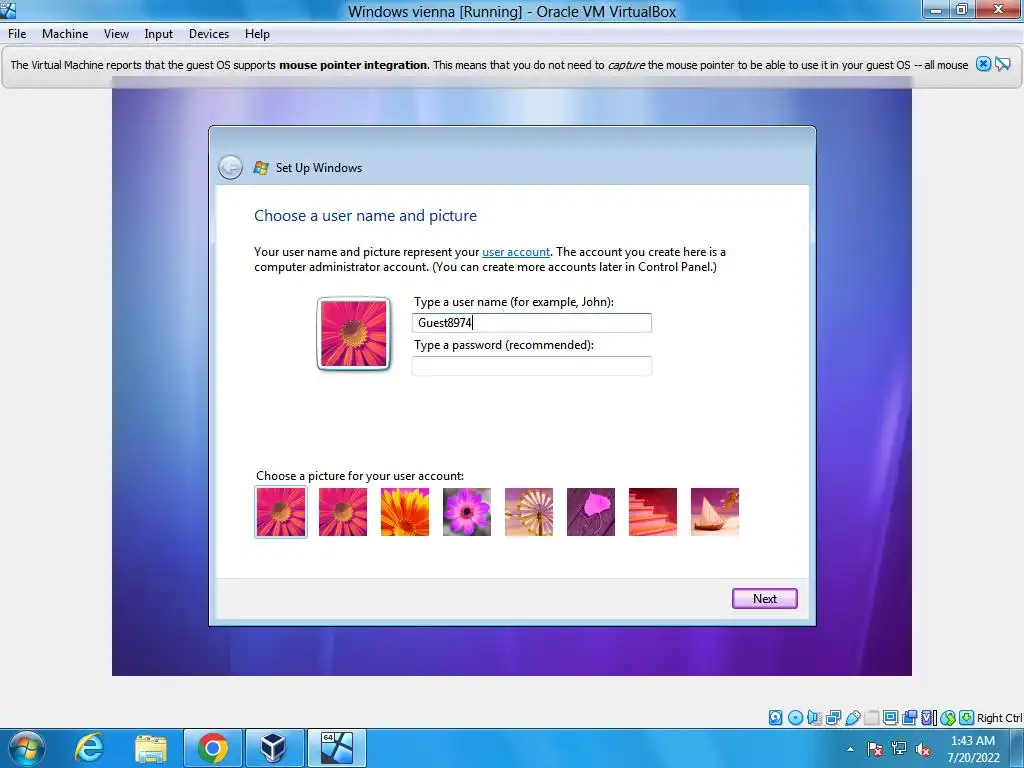1024x768 pixels.
Task: Select the pinwheel picture
Action: (x=529, y=512)
